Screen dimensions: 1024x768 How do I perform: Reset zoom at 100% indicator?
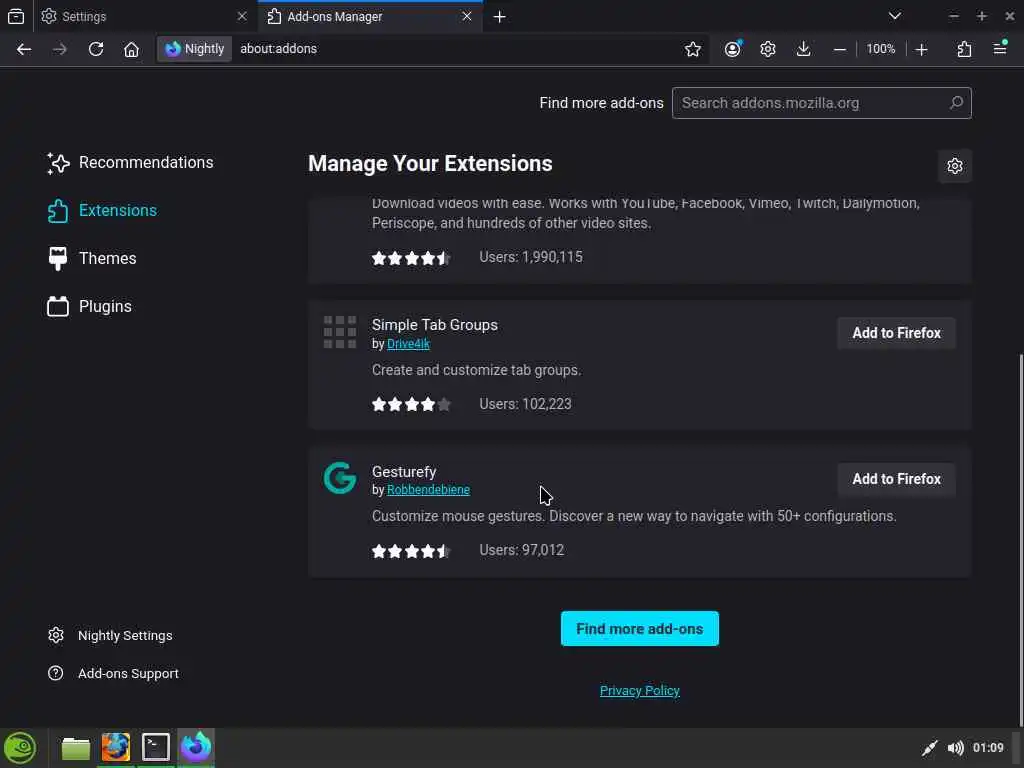tap(880, 49)
